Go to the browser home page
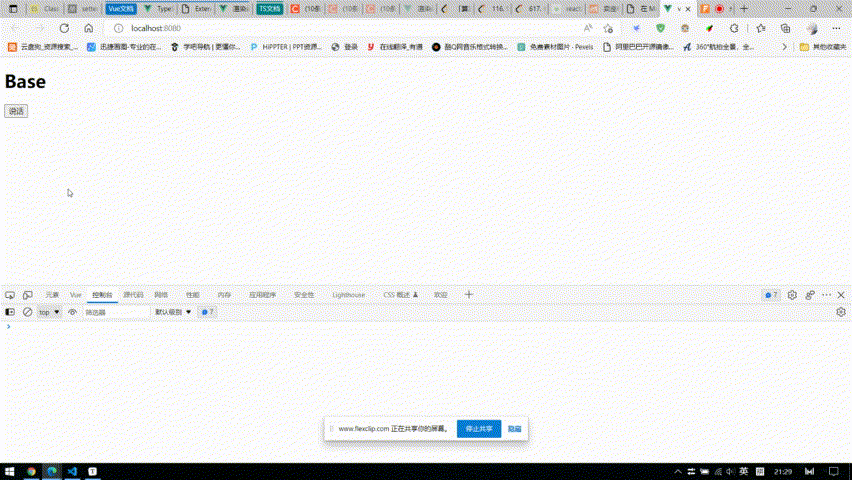This screenshot has height=480, width=852. (x=89, y=28)
